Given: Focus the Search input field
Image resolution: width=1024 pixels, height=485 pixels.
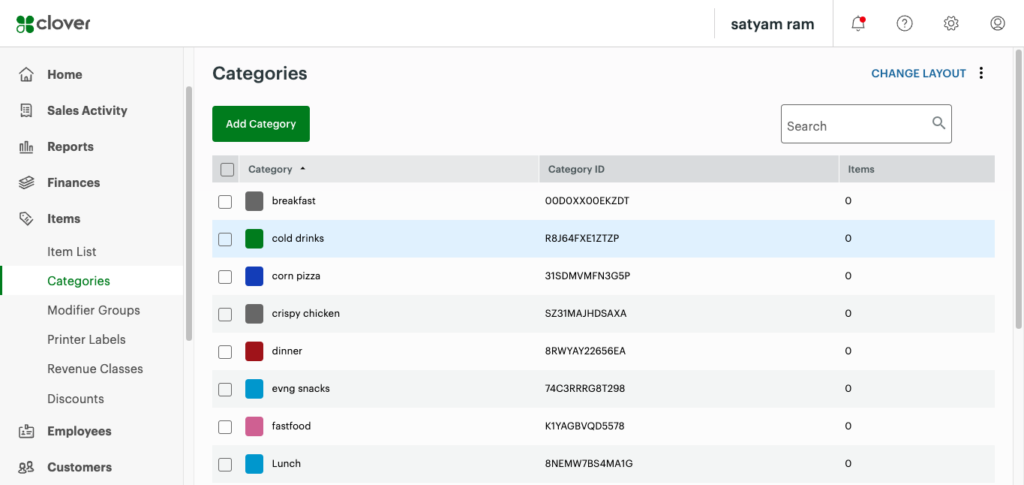Looking at the screenshot, I should (x=855, y=126).
